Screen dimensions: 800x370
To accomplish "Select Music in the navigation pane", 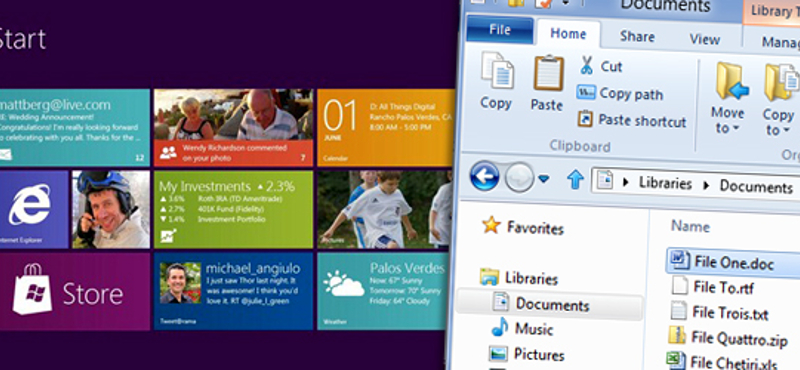I will pos(534,329).
